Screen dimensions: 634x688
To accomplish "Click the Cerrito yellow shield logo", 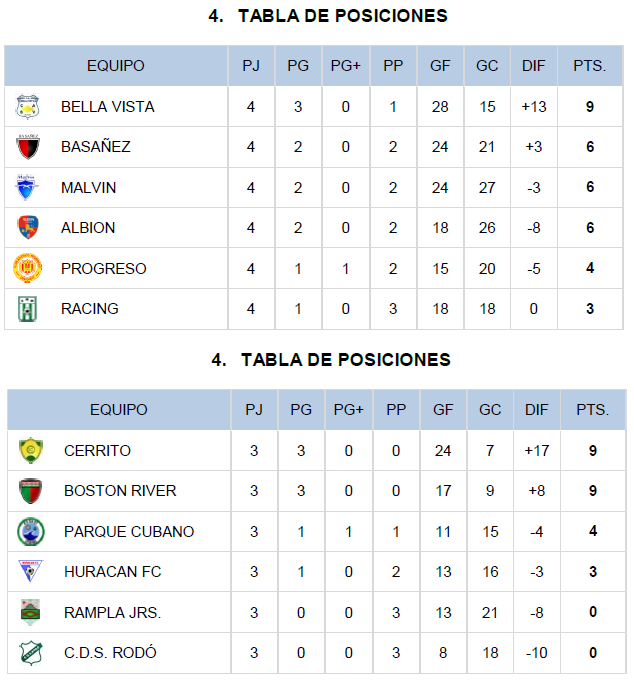I will (31, 451).
